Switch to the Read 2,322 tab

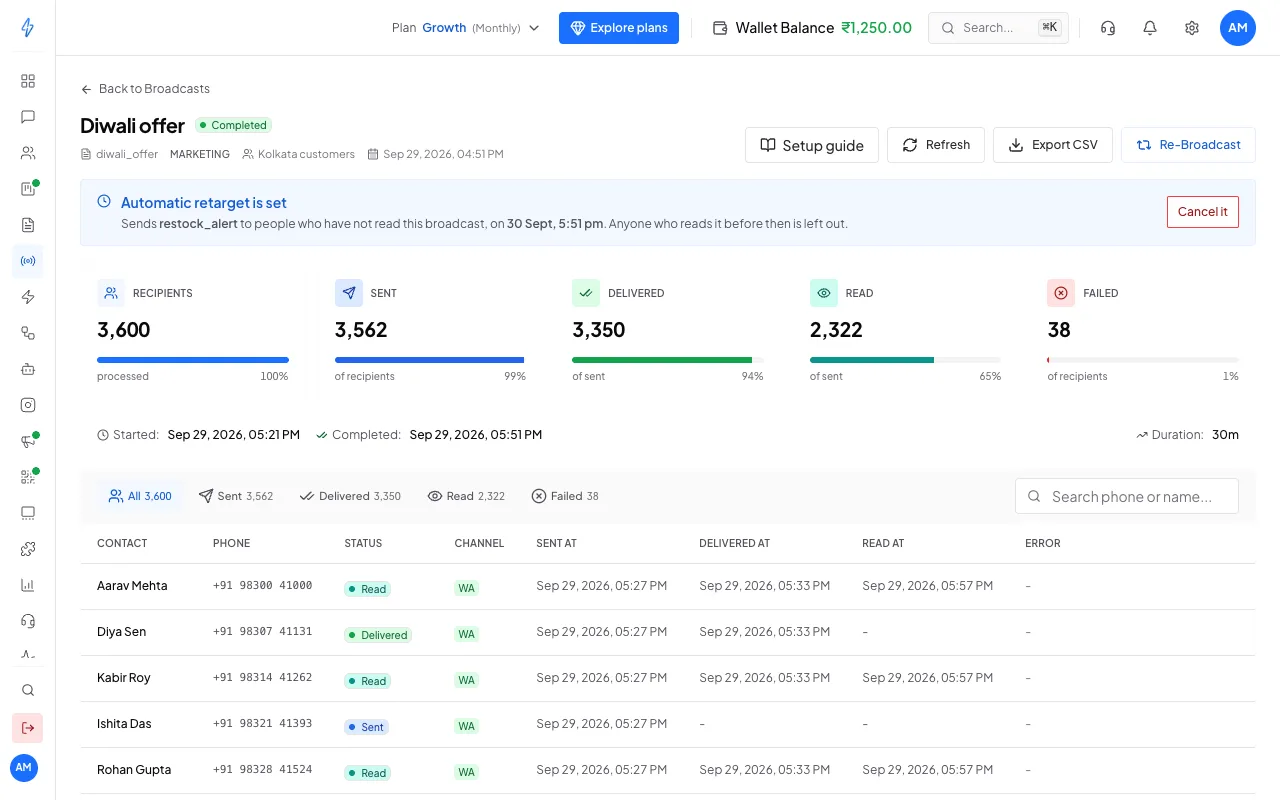[x=466, y=496]
